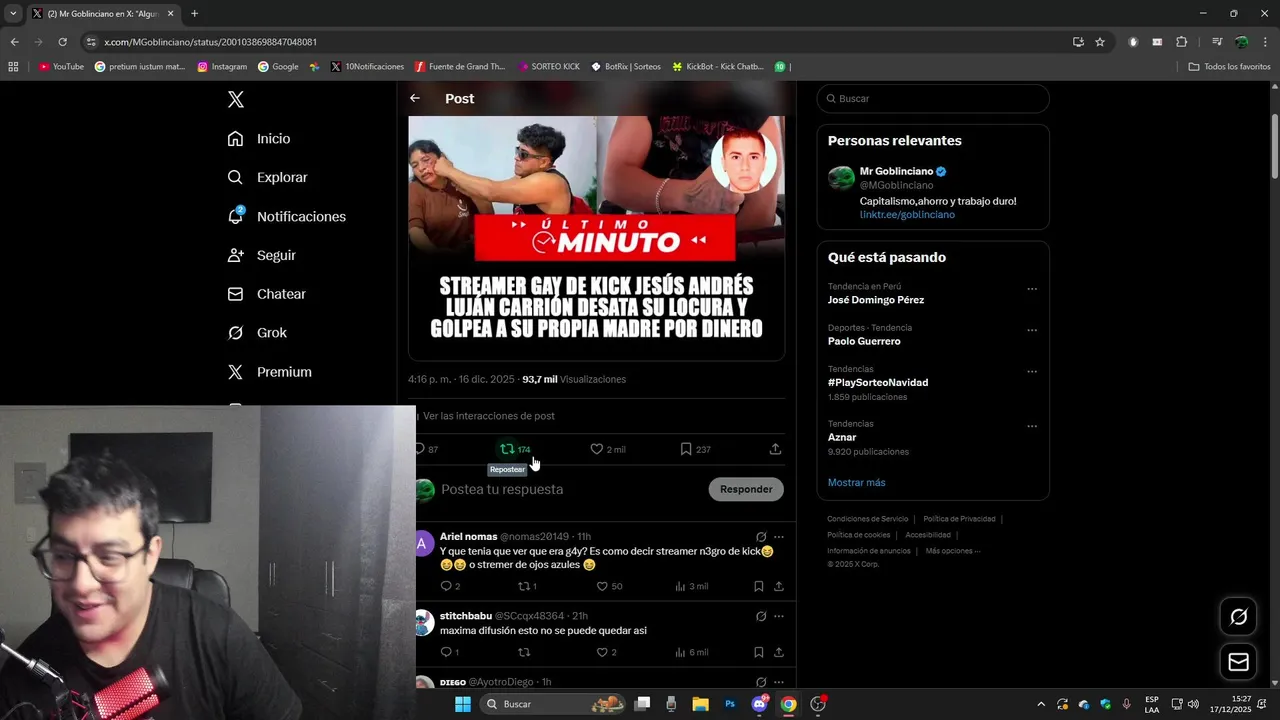Open Discord from the taskbar
Screen dimensions: 1280x720
click(759, 704)
